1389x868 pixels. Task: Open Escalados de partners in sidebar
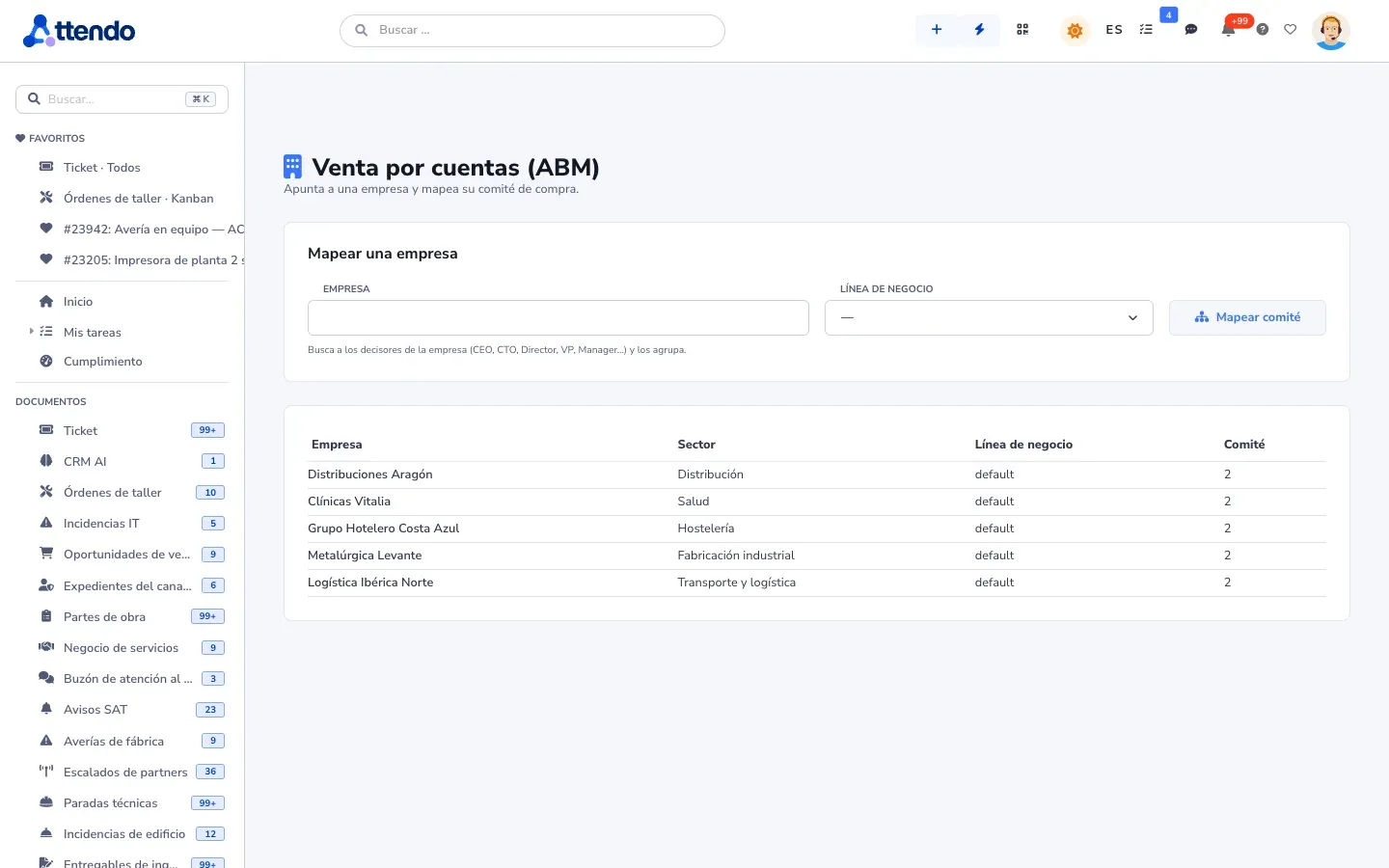pyautogui.click(x=125, y=773)
